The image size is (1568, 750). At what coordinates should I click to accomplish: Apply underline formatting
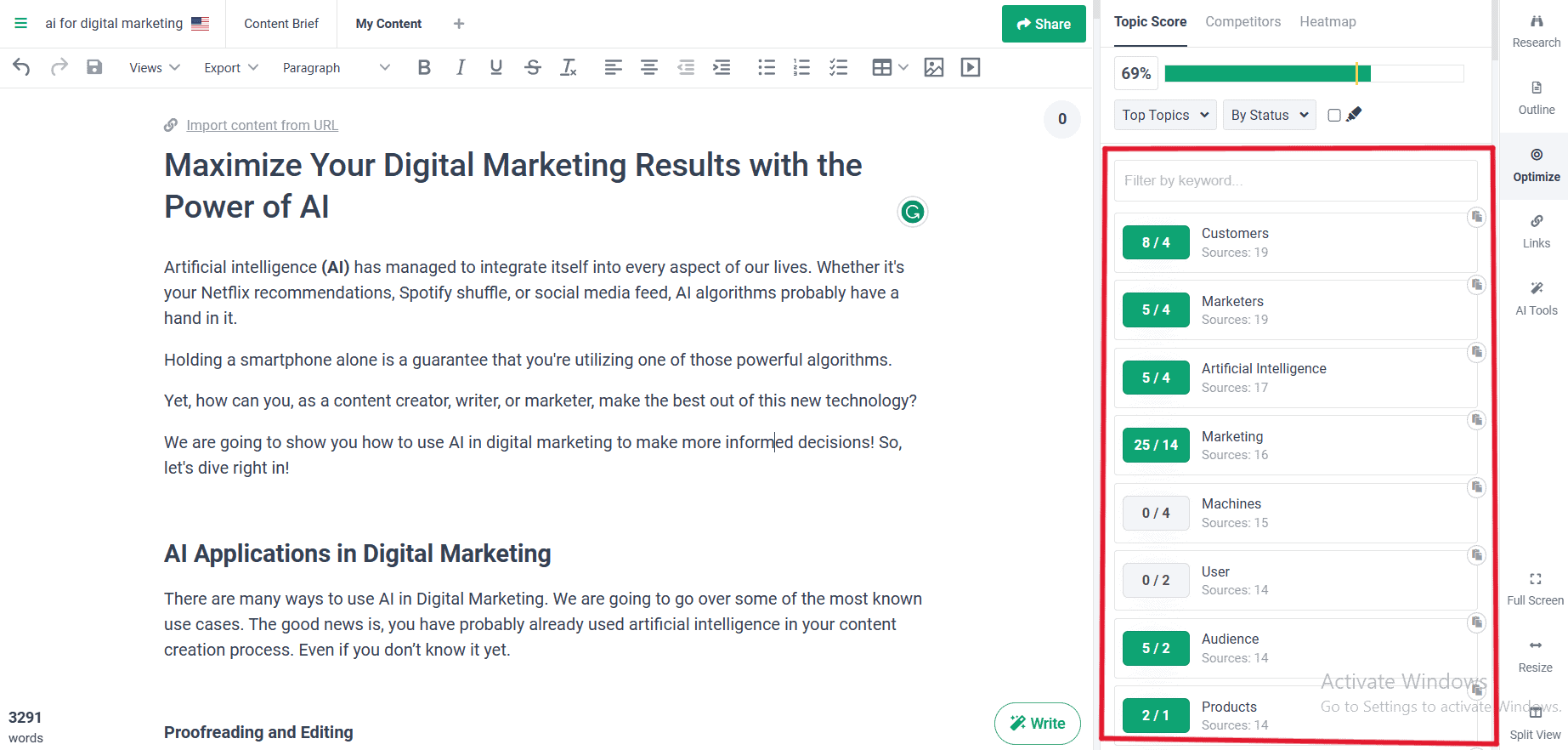496,67
